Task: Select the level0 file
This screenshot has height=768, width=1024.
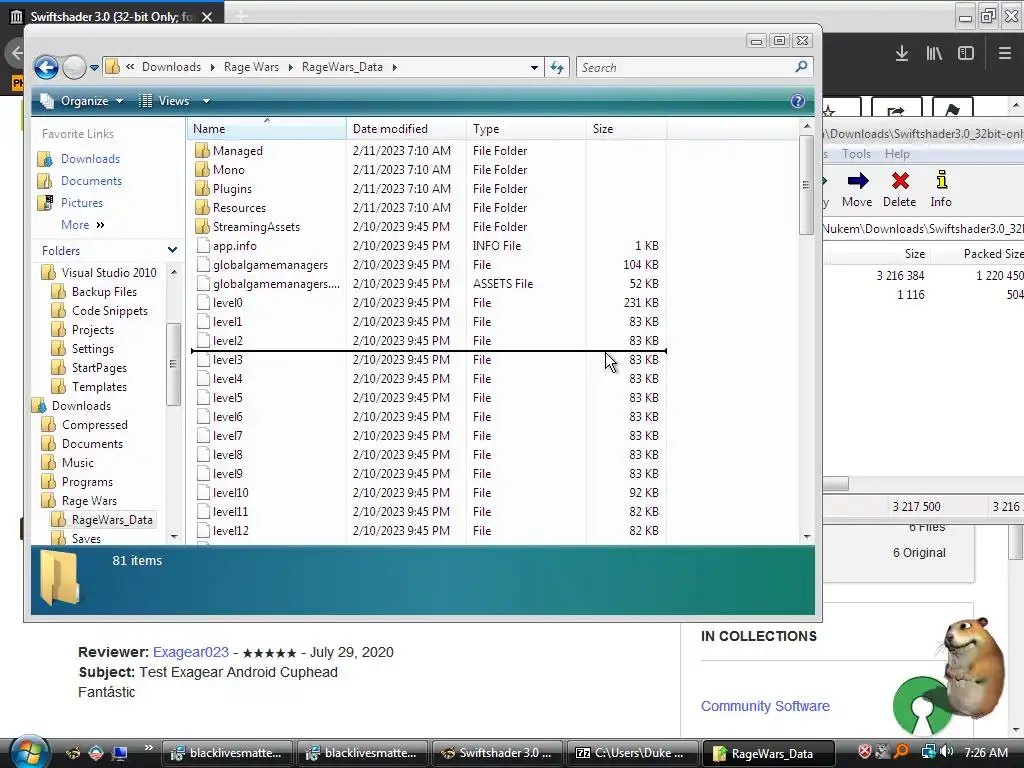Action: [227, 302]
